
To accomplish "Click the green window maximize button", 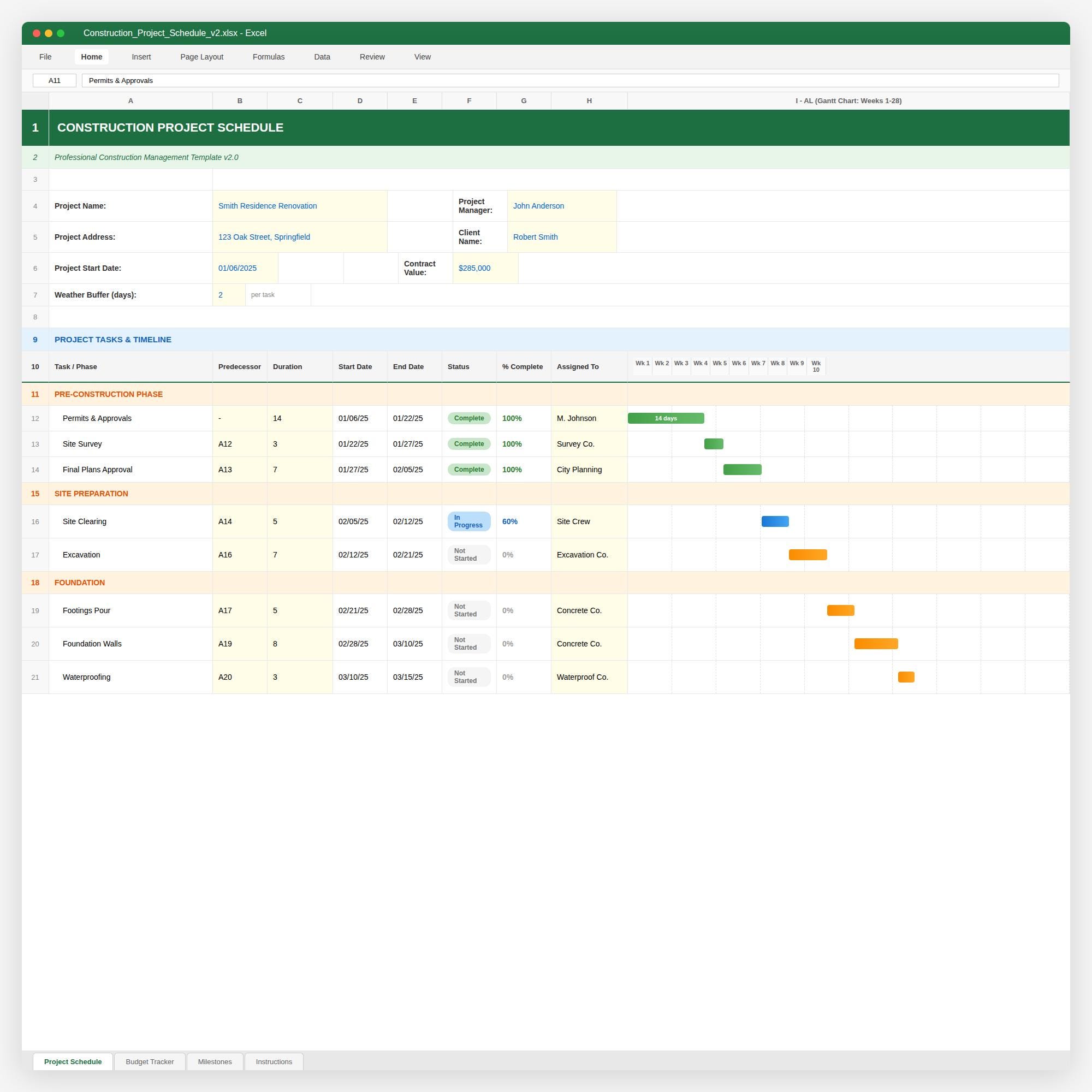I will point(61,33).
